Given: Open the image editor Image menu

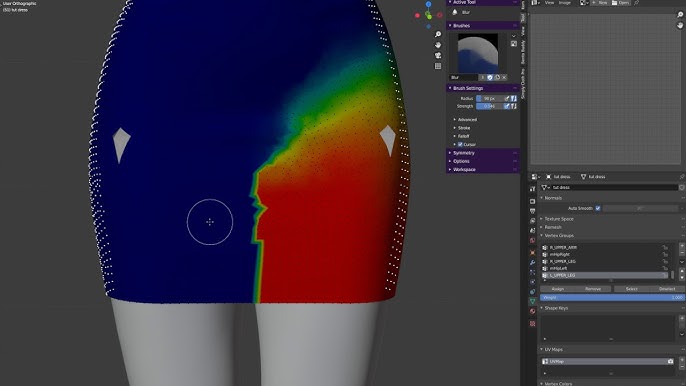Looking at the screenshot, I should (x=565, y=3).
